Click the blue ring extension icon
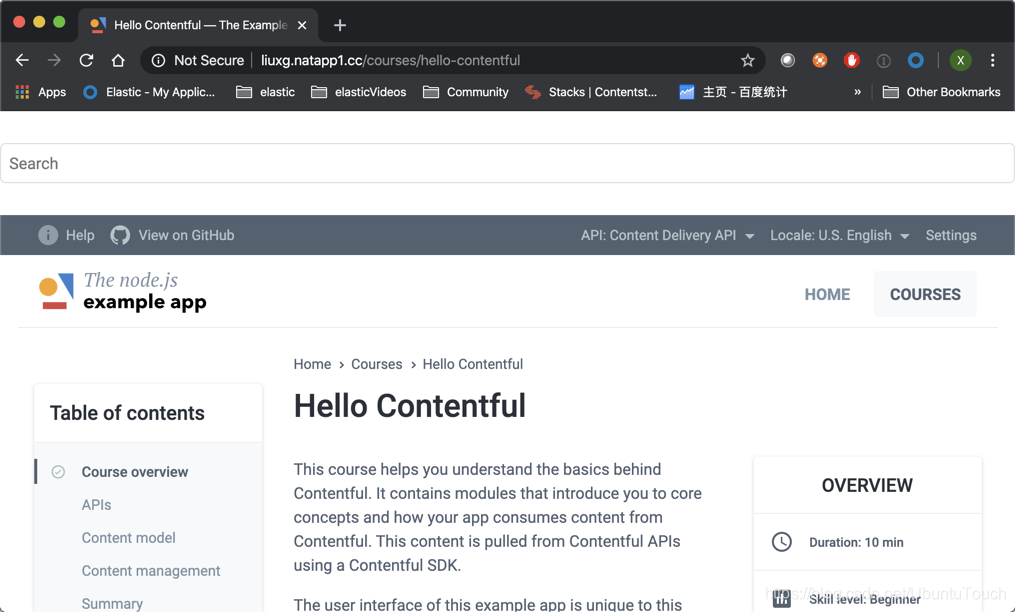The height and width of the screenshot is (612, 1015). 915,60
